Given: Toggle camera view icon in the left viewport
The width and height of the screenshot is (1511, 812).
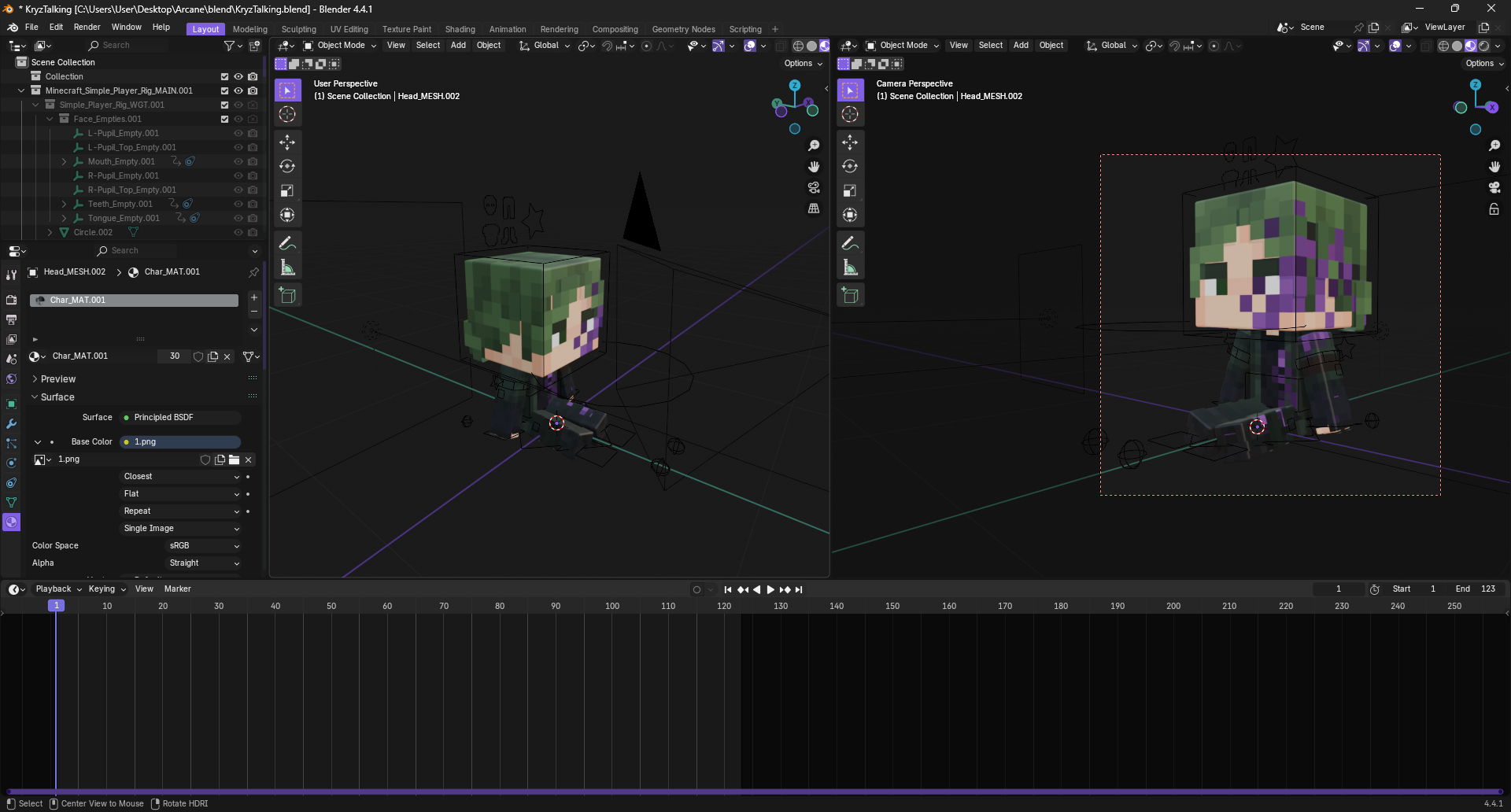Looking at the screenshot, I should (814, 187).
